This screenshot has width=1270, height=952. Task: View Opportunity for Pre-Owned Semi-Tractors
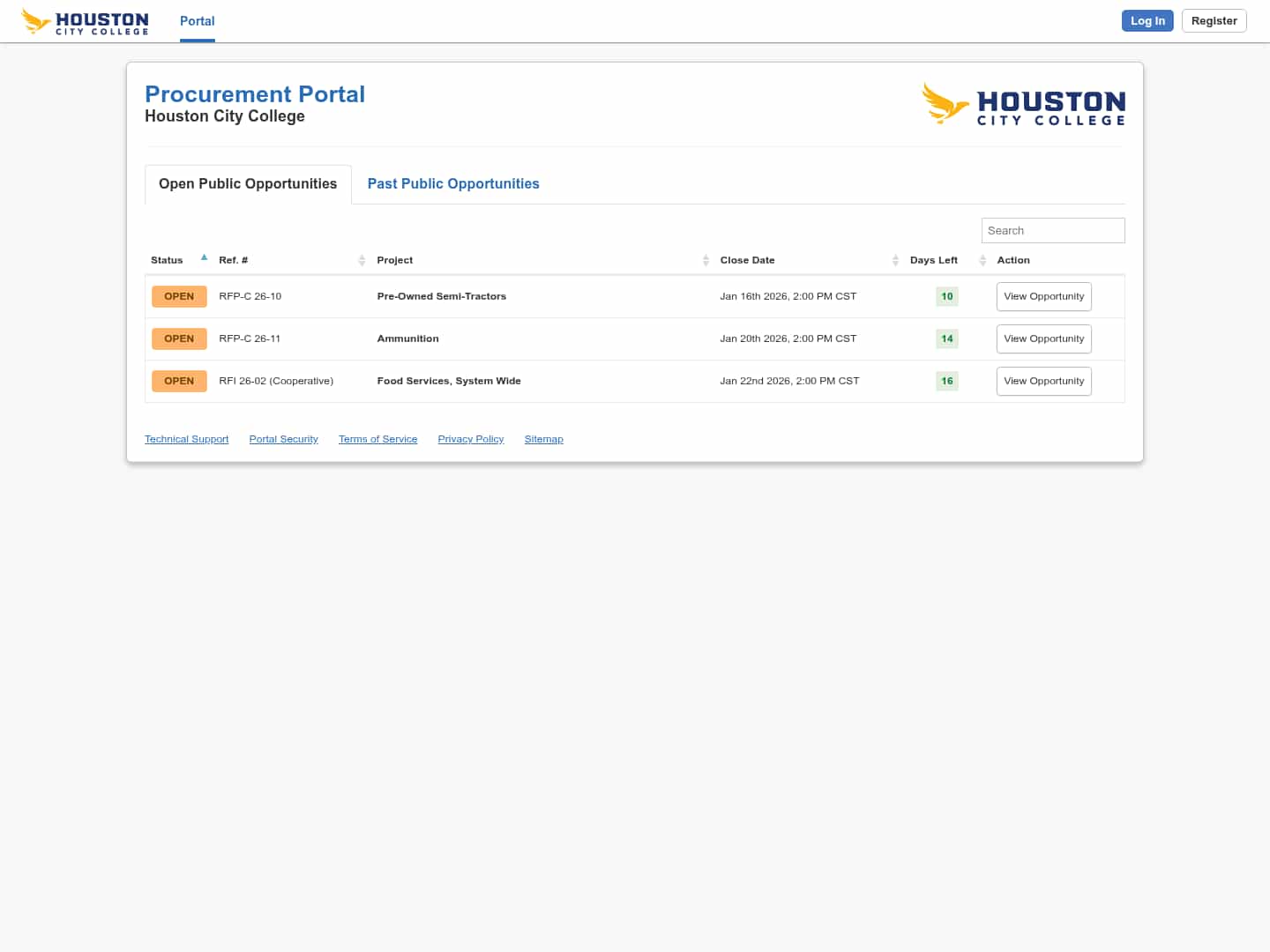coord(1043,296)
